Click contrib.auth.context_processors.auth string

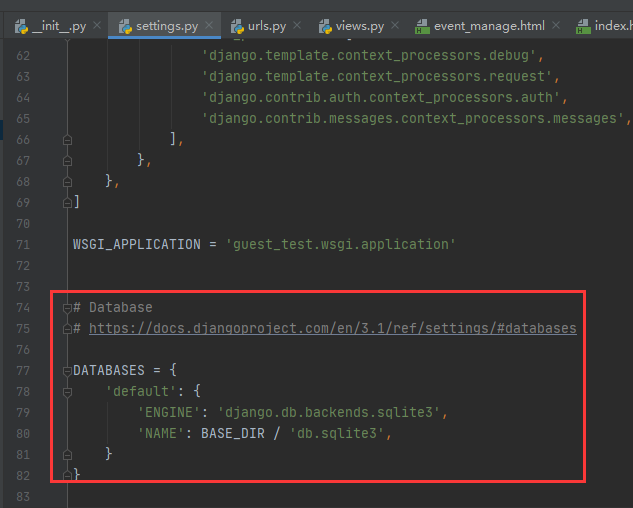click(x=381, y=97)
